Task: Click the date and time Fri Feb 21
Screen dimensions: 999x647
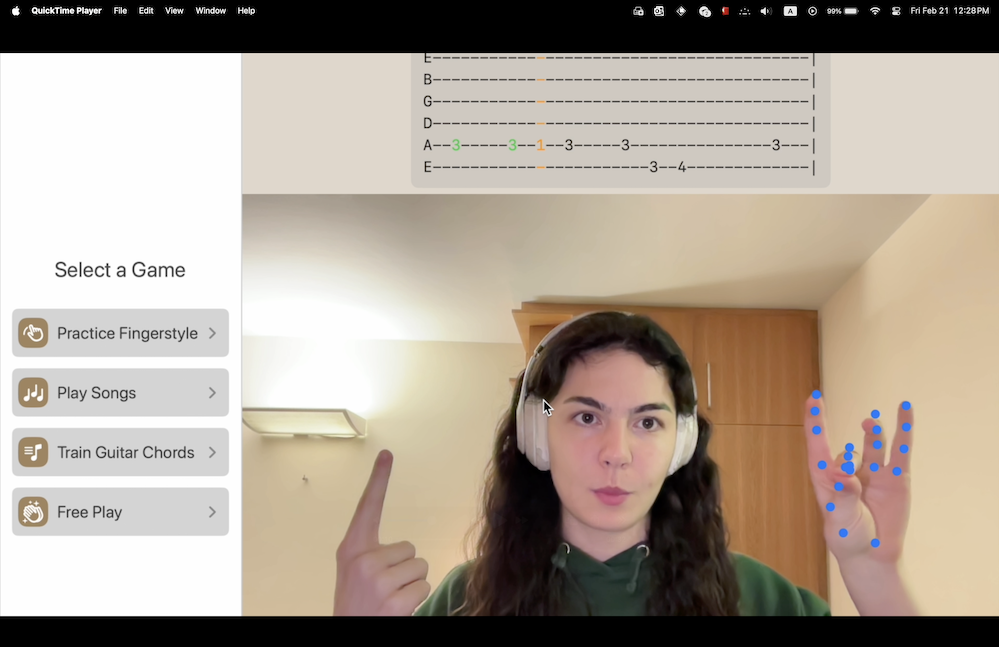Action: coord(949,11)
